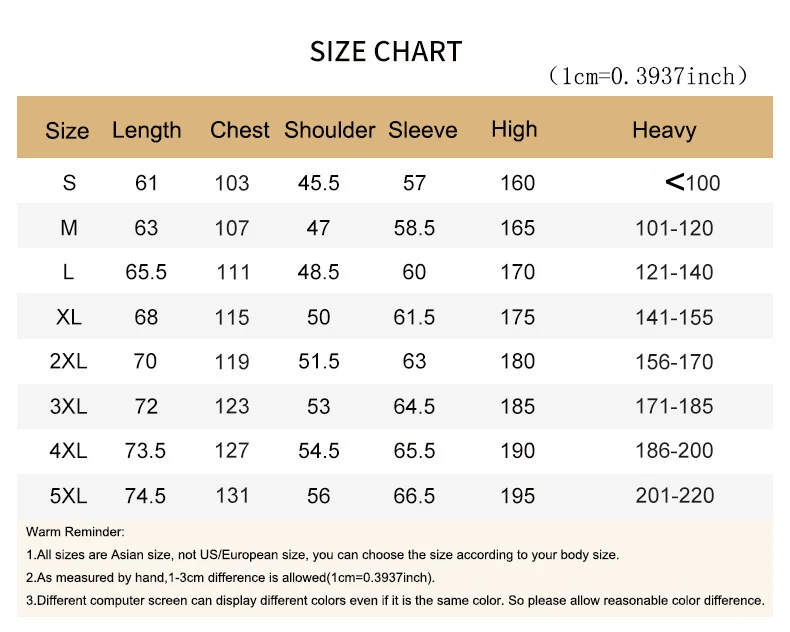Select the Length column header
This screenshot has width=790, height=632.
tap(147, 130)
